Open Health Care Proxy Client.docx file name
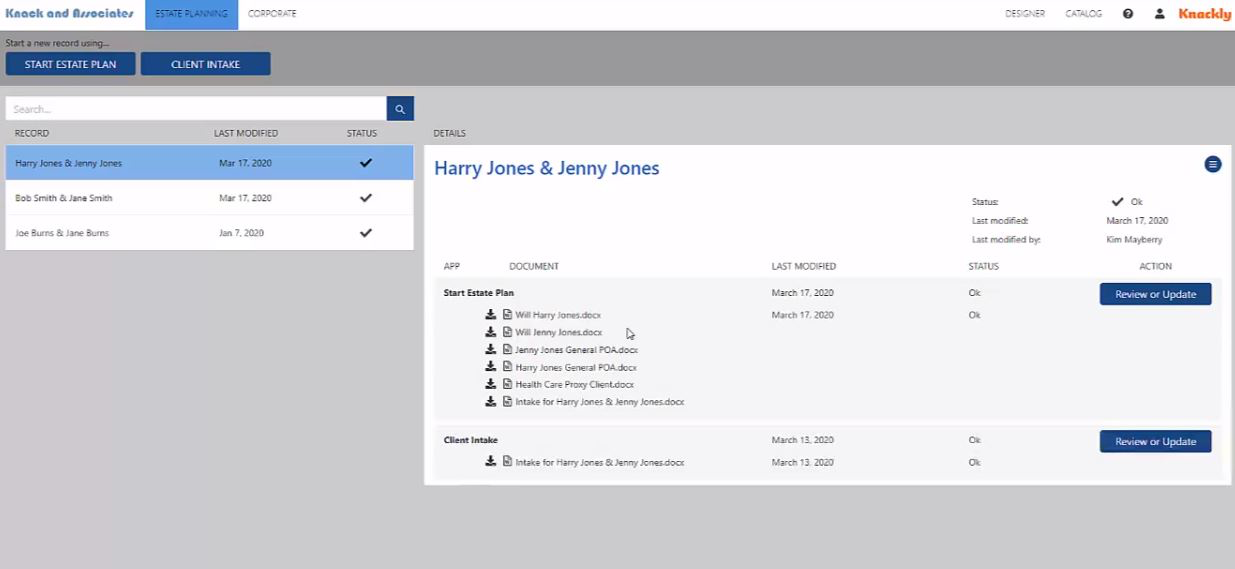Viewport: 1235px width, 569px height. pos(574,384)
